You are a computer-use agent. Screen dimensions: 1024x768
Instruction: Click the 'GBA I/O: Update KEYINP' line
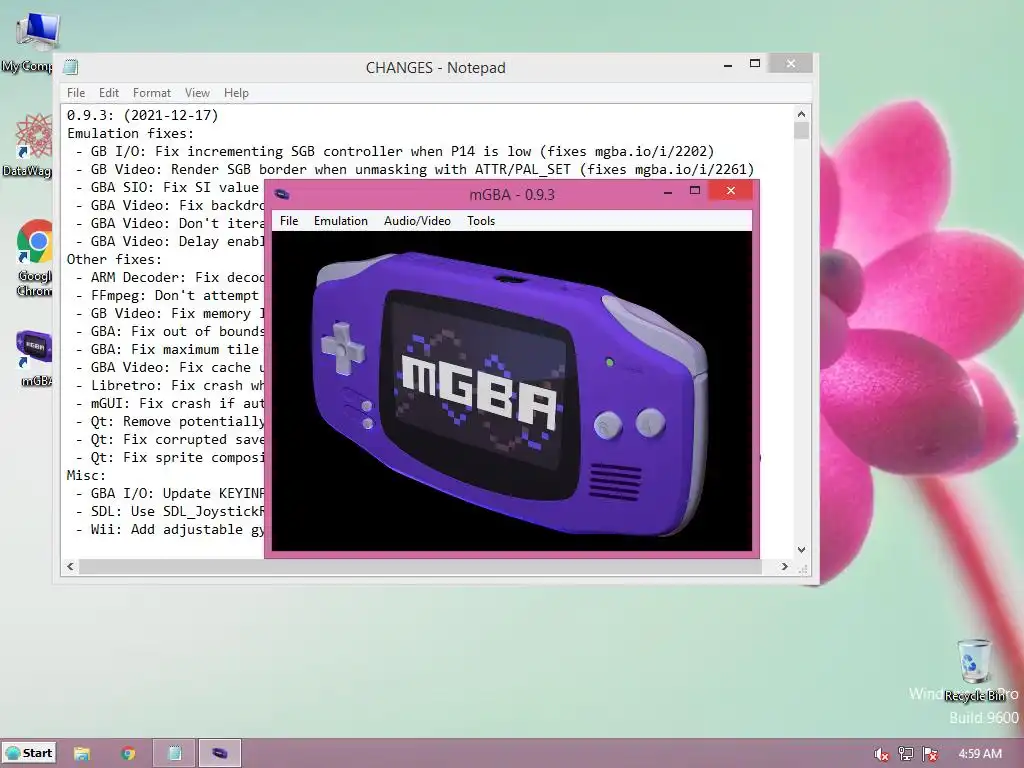point(170,494)
